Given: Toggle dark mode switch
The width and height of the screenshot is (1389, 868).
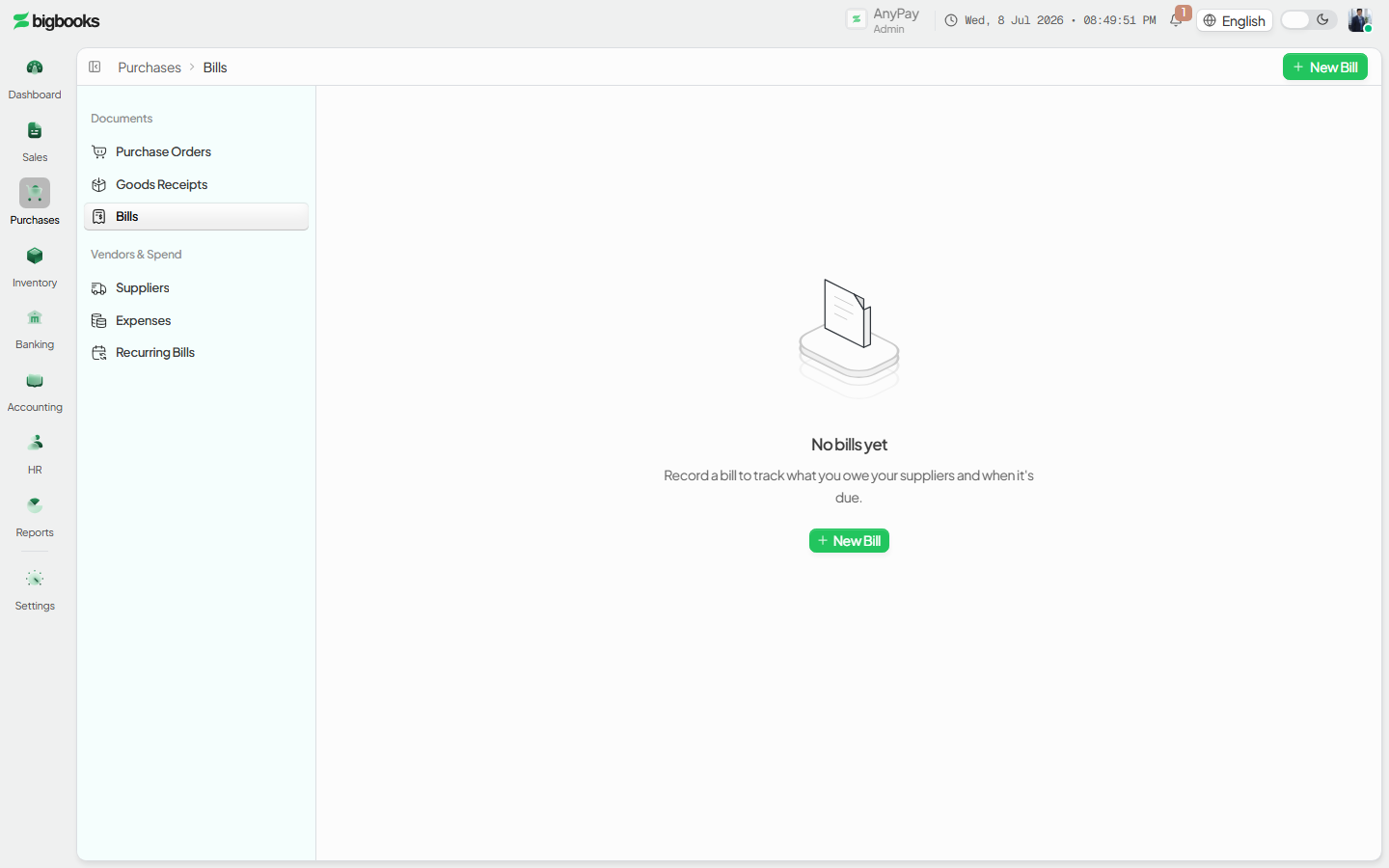Looking at the screenshot, I should pyautogui.click(x=1308, y=20).
